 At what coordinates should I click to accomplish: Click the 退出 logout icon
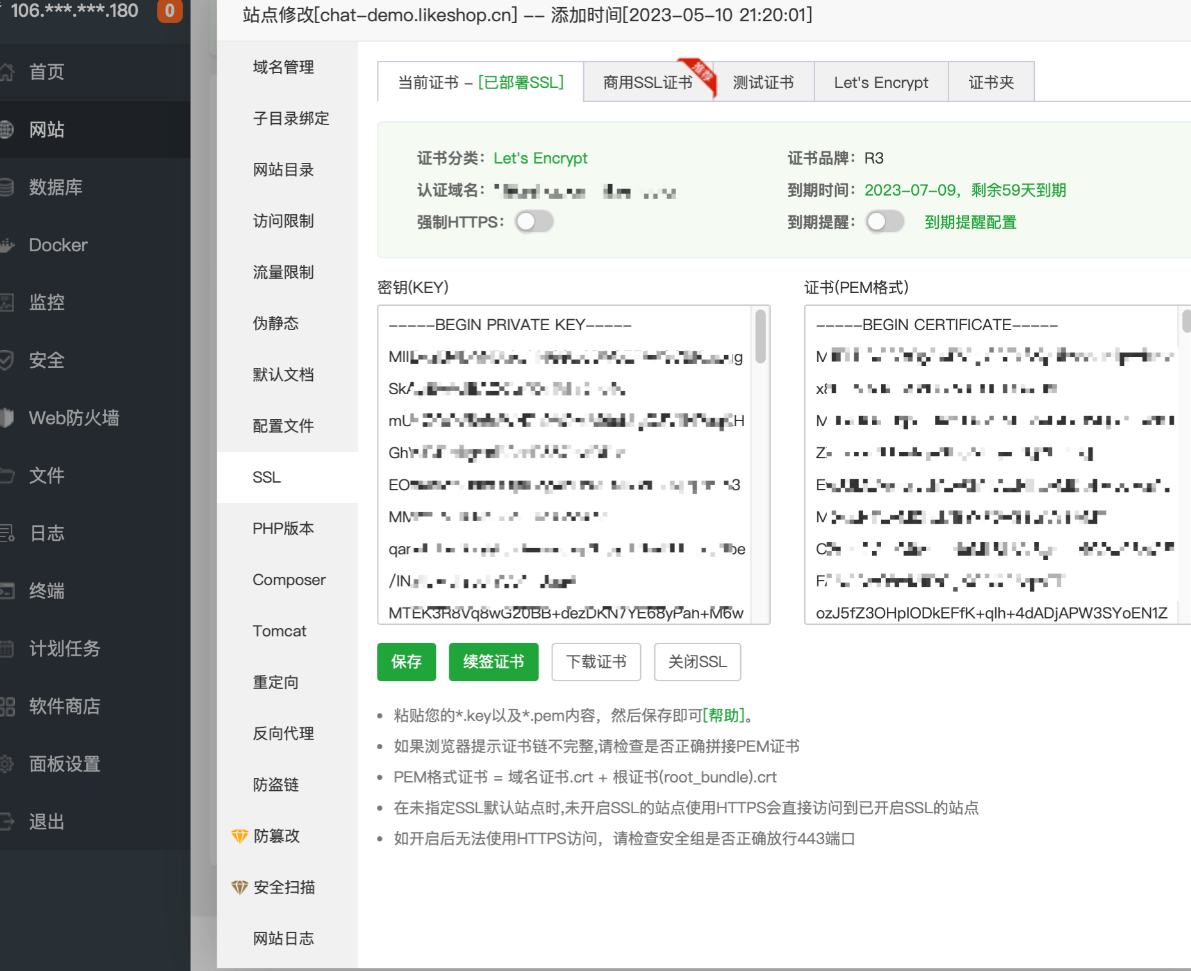(6, 822)
